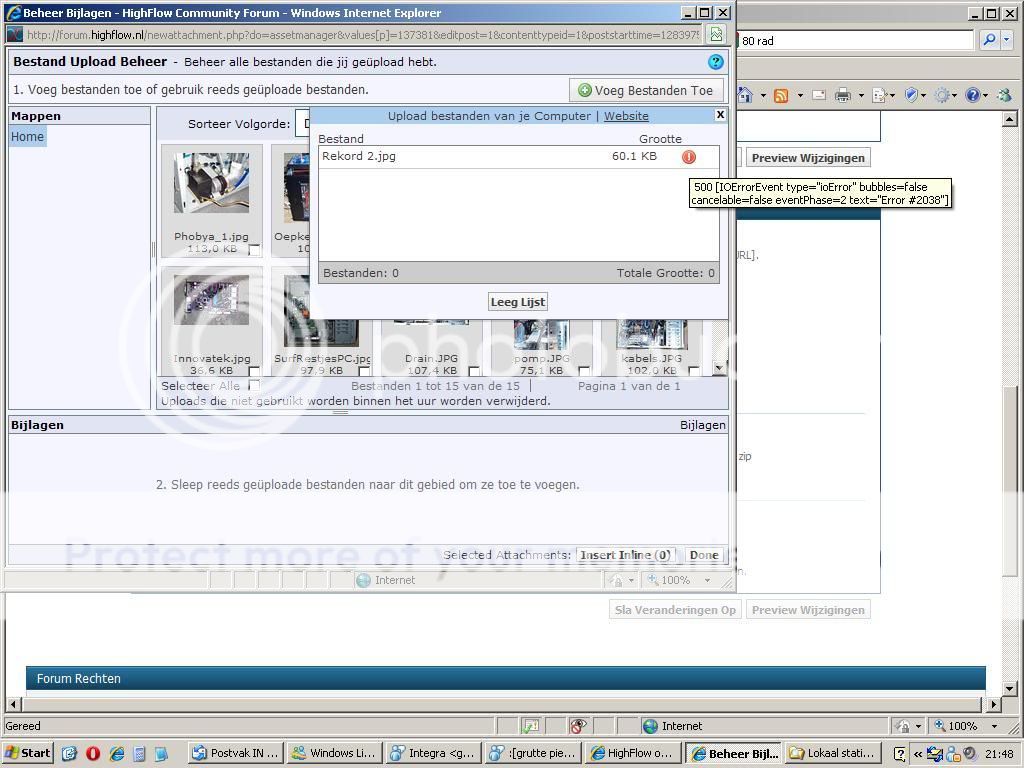The width and height of the screenshot is (1024, 768).
Task: Select the Postvak IN taskbar item
Action: pos(235,752)
